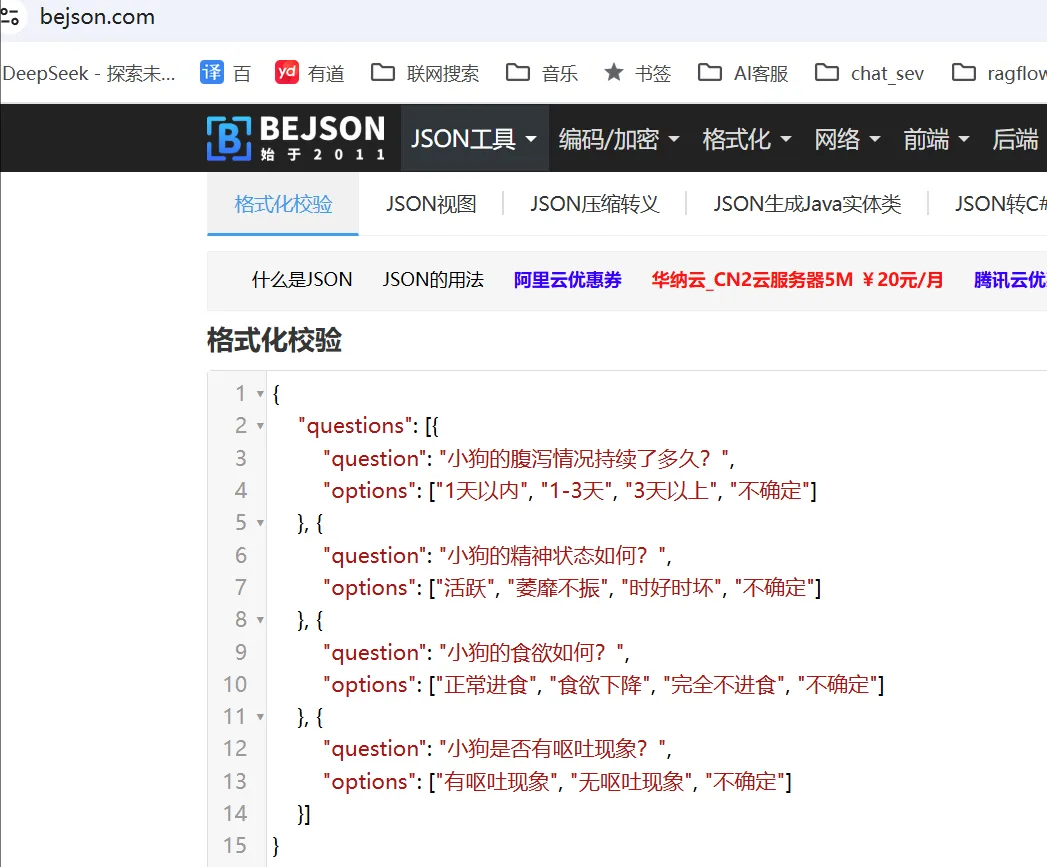The image size is (1047, 867).
Task: Click the bejson.com address bar
Action: point(97,17)
